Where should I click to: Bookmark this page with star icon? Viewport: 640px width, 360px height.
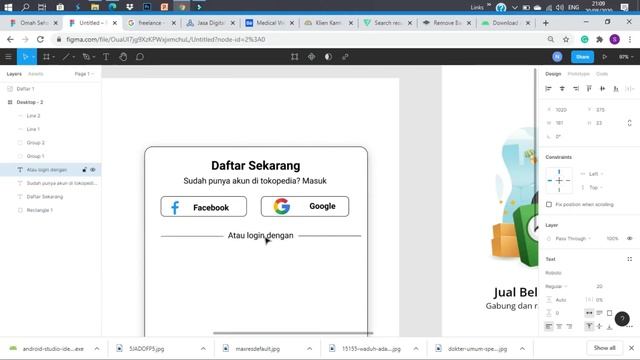point(566,39)
